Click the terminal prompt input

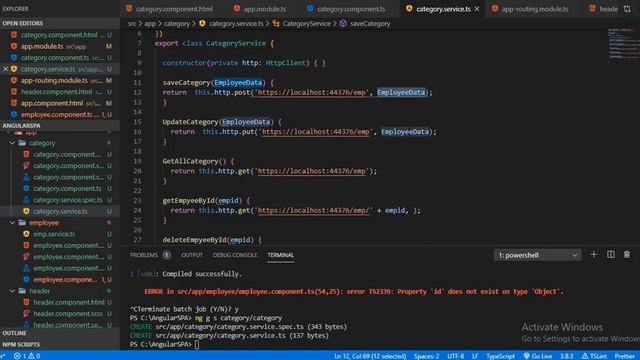point(197,344)
